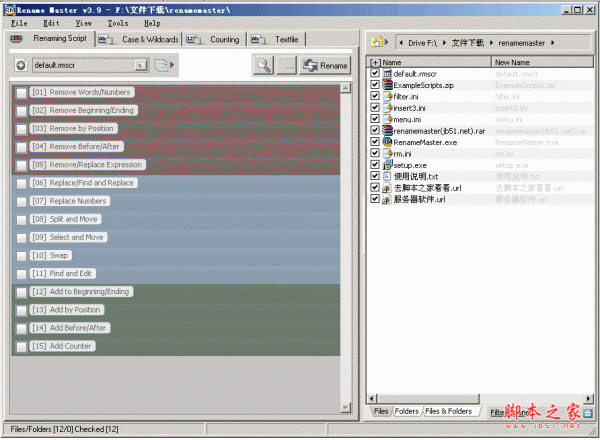Viewport: 600px width, 440px height.
Task: Click the Case & Wildcards tab icon
Action: coord(105,39)
